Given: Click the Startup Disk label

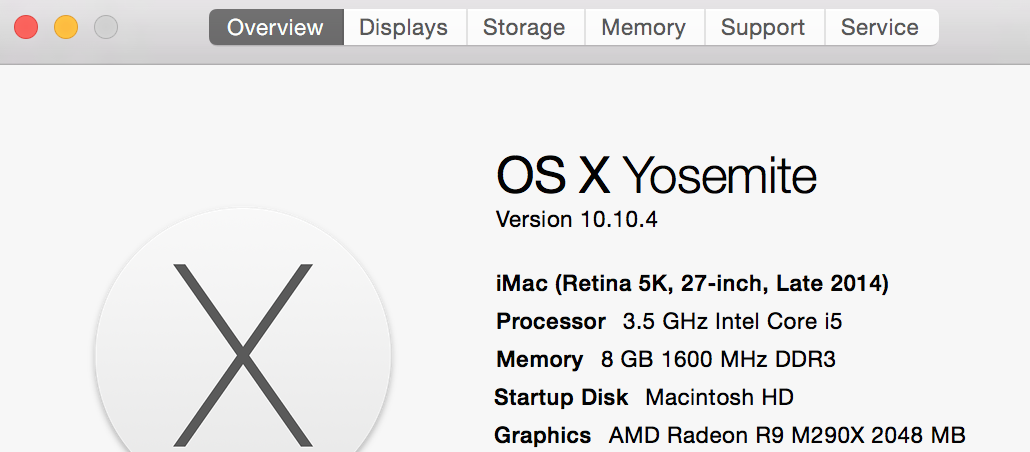Looking at the screenshot, I should (x=561, y=398).
